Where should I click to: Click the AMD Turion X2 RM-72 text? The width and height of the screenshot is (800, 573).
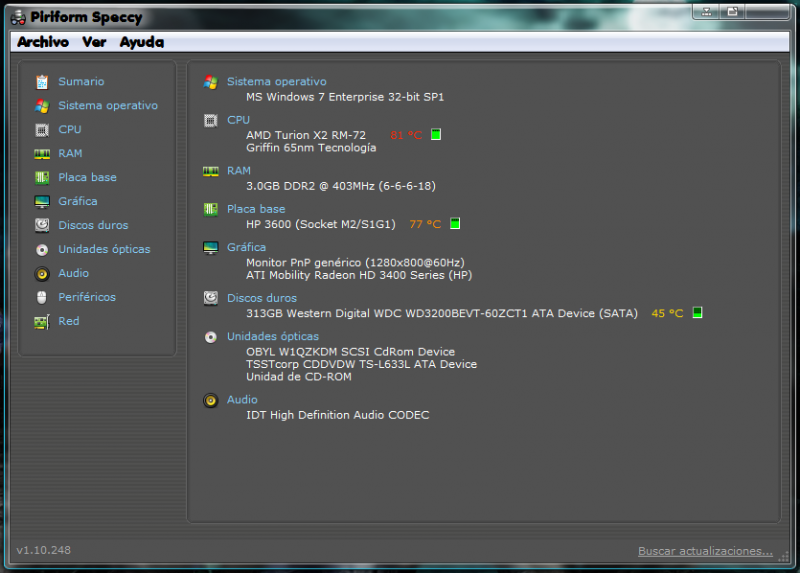pyautogui.click(x=306, y=135)
